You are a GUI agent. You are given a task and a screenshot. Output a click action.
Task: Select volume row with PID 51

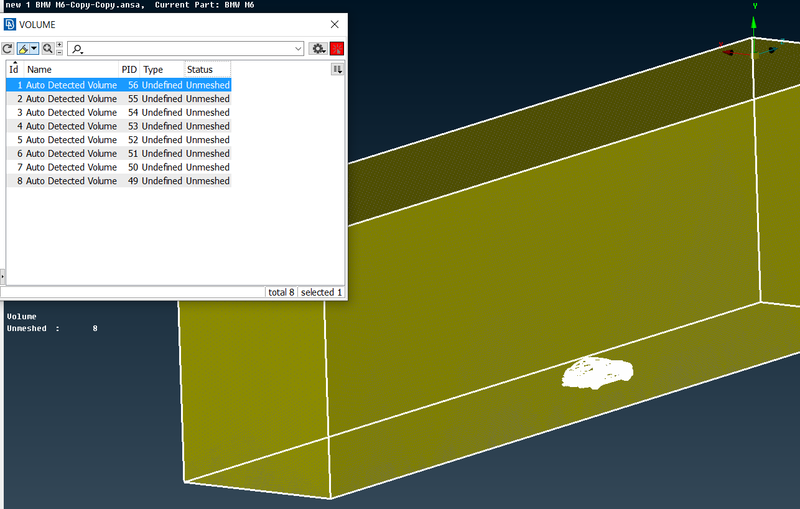click(x=119, y=154)
